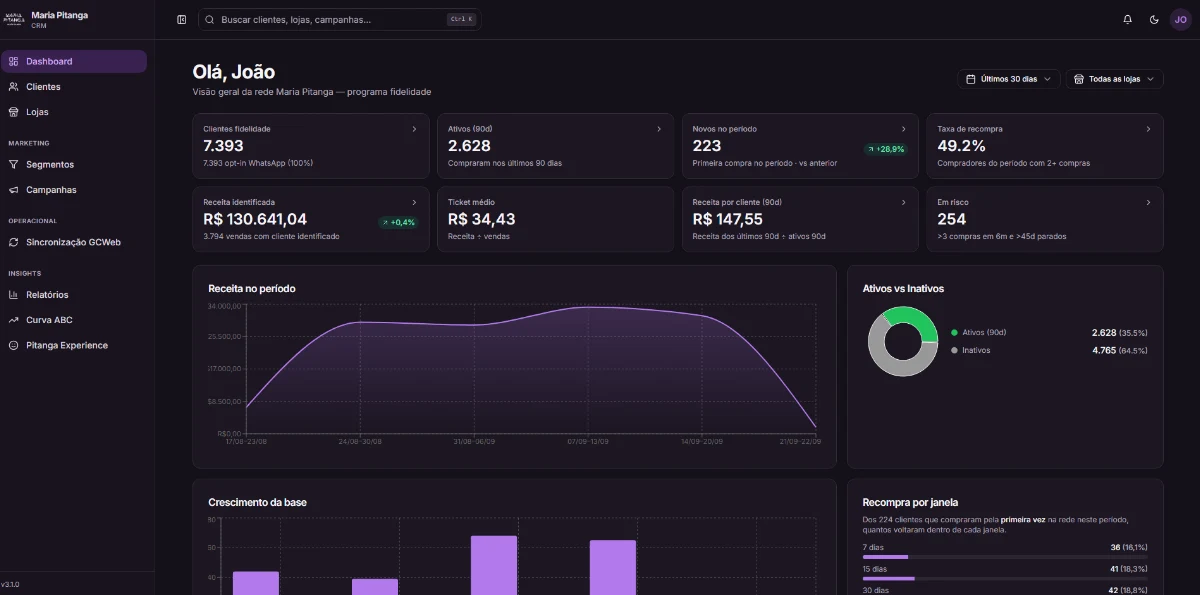Click the Maria Pitanga logo in the sidebar
Image resolution: width=1200 pixels, height=595 pixels.
click(x=14, y=19)
